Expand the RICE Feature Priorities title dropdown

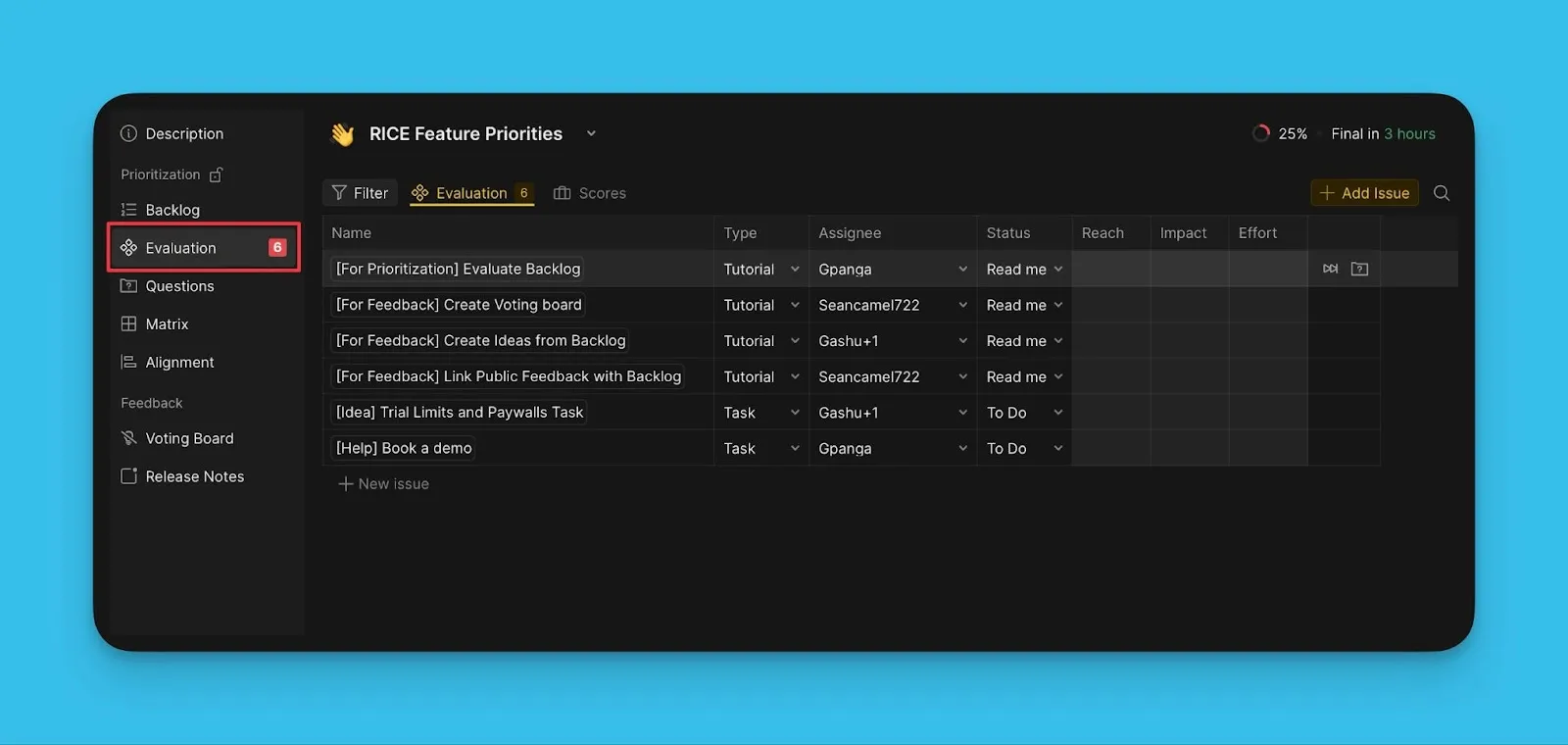(591, 133)
